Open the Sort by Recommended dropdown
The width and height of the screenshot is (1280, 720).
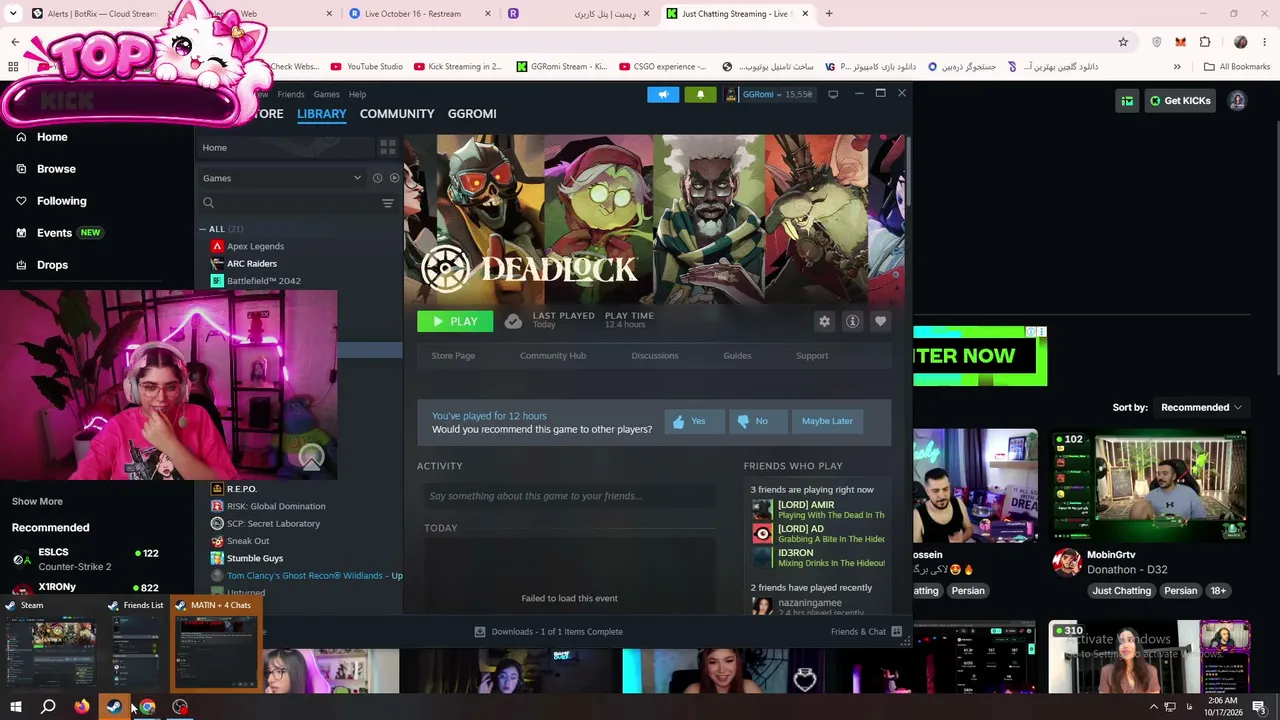(x=1201, y=407)
